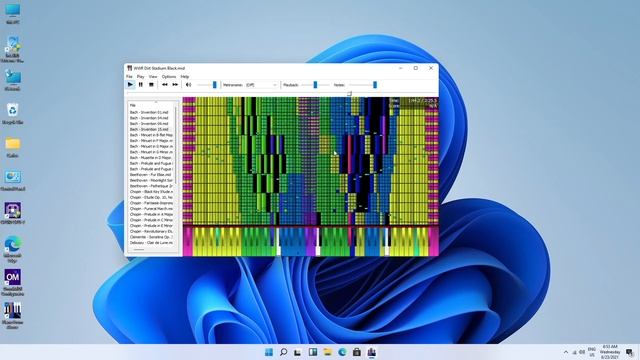Select Chopin - Funeral March file

pyautogui.click(x=151, y=209)
